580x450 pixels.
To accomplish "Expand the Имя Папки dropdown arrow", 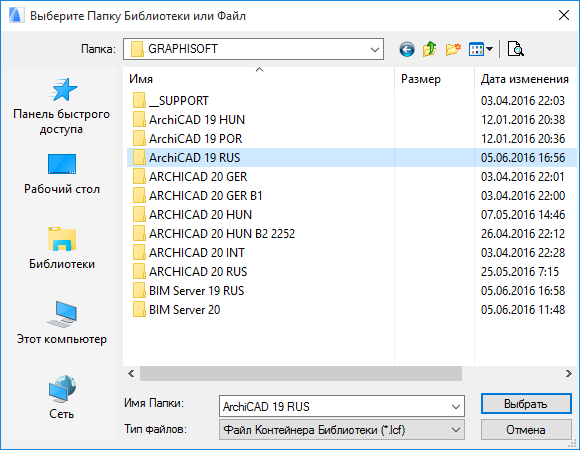I will tap(456, 407).
